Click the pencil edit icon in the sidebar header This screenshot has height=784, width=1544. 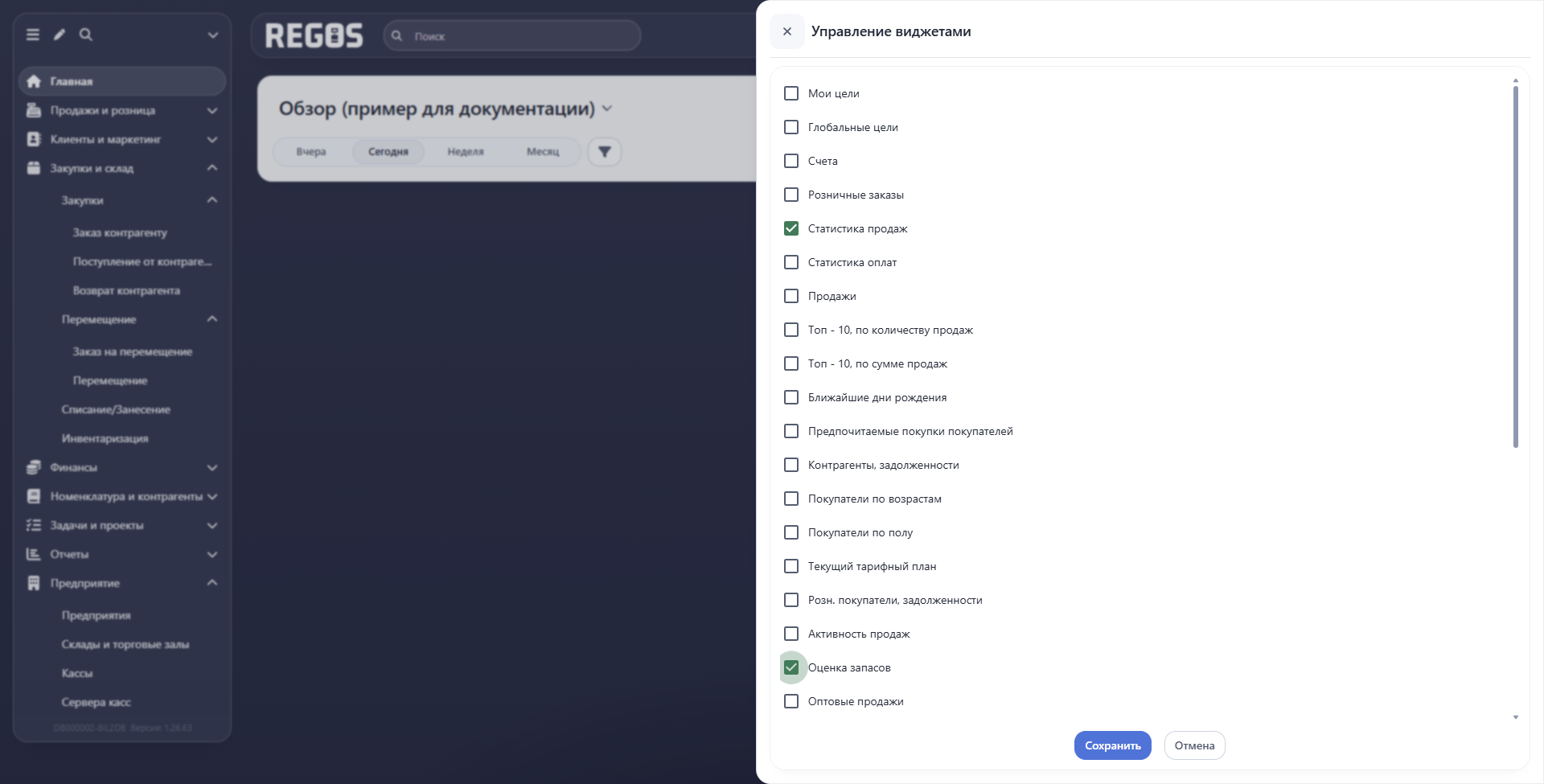click(60, 35)
